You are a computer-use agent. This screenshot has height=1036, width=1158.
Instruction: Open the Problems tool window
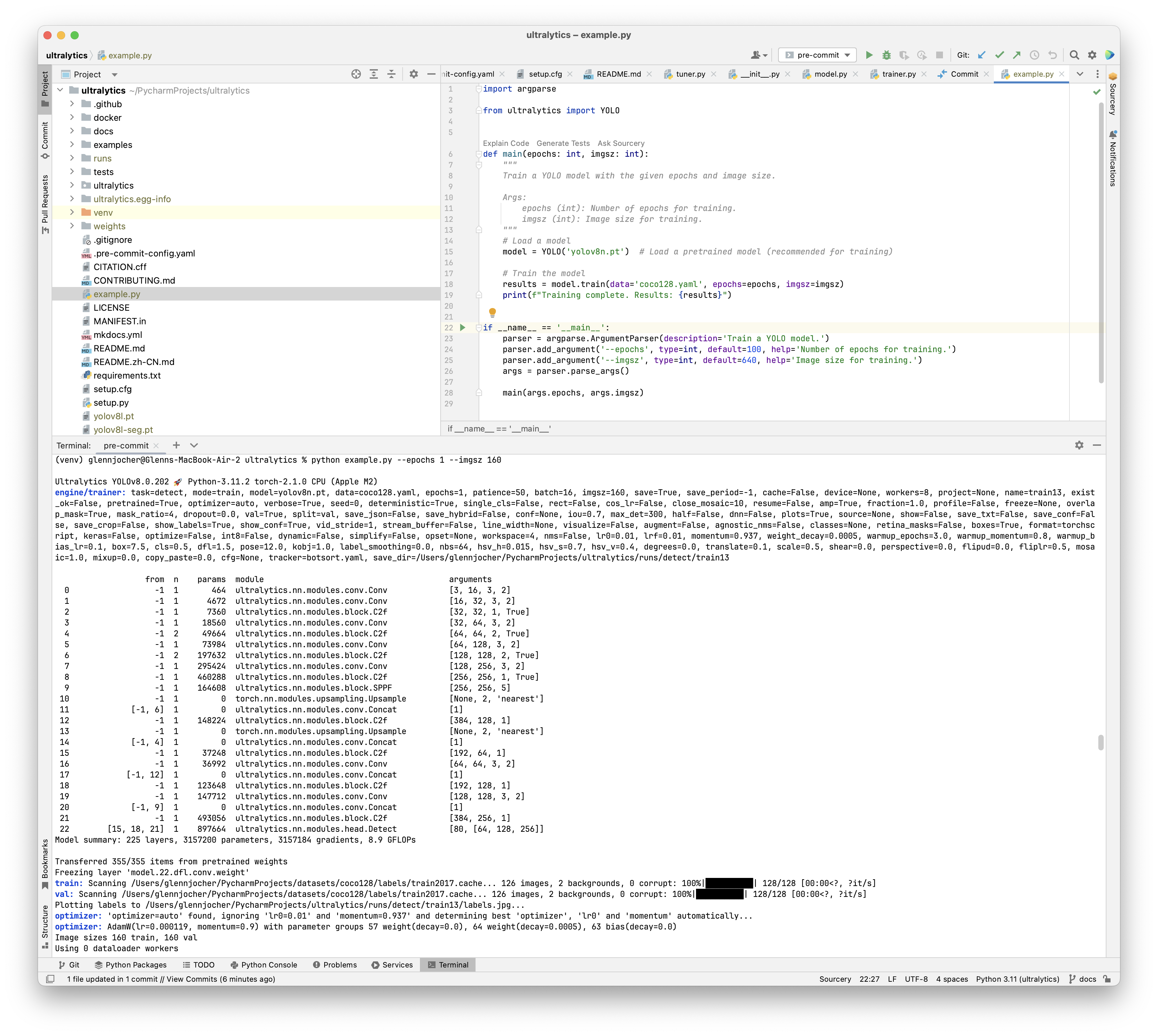[x=335, y=965]
